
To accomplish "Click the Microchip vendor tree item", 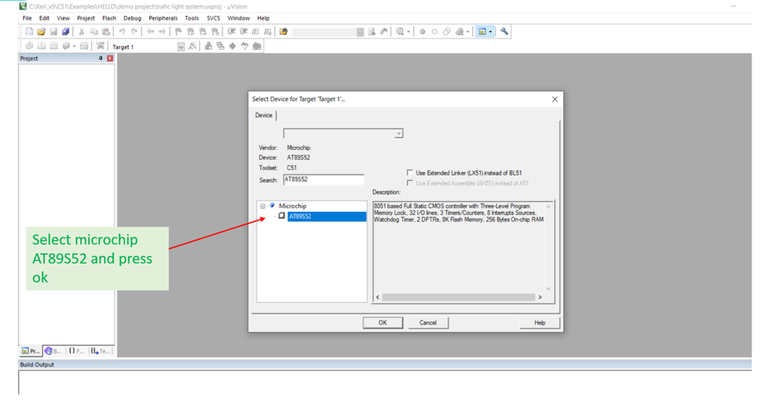I will click(x=292, y=206).
